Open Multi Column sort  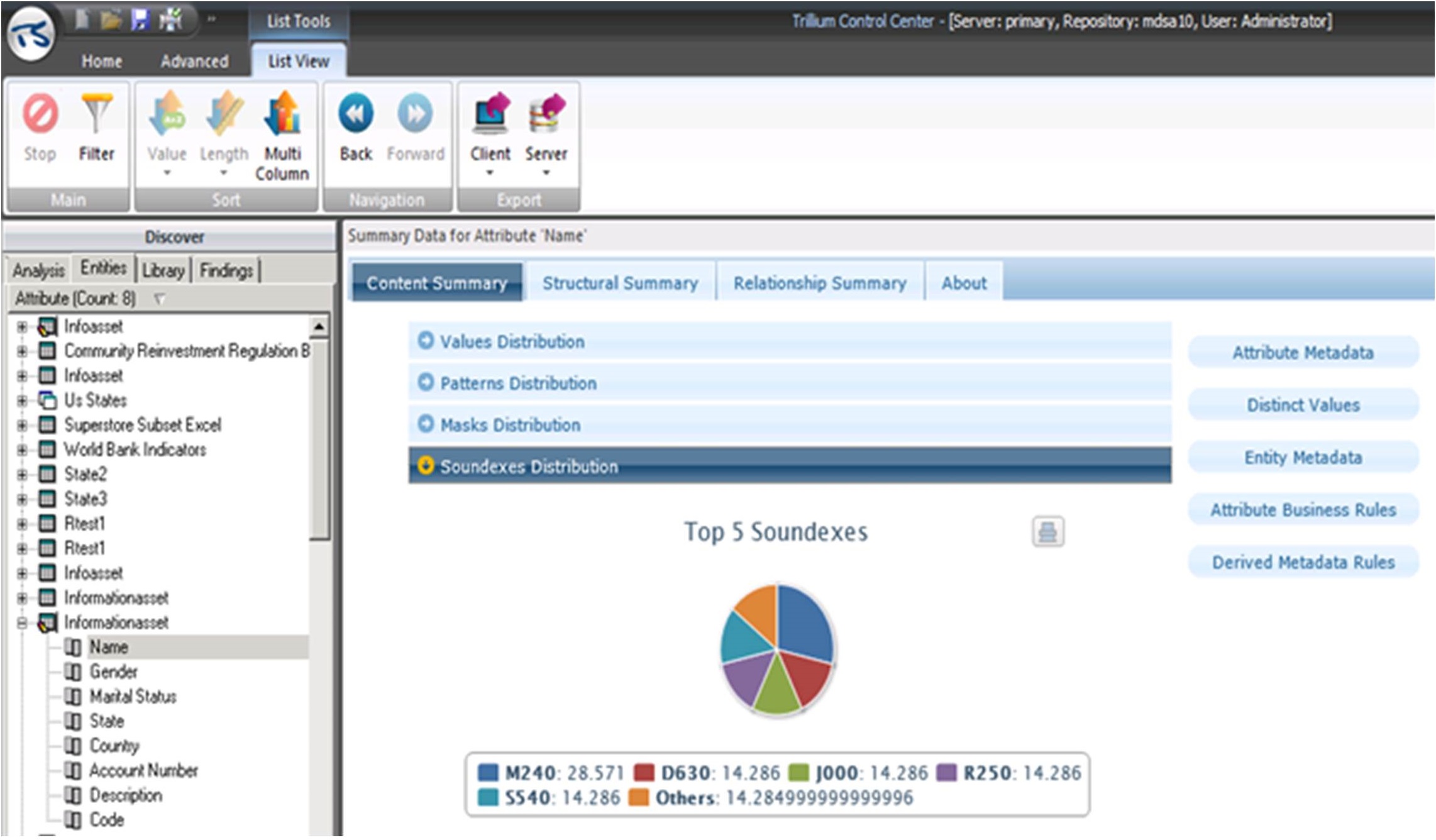point(282,113)
